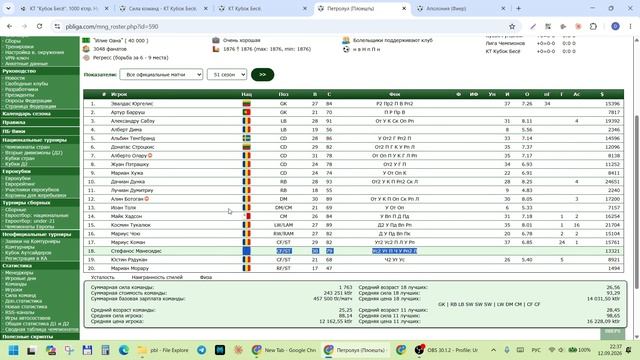Open the tab search chevron

8,8
